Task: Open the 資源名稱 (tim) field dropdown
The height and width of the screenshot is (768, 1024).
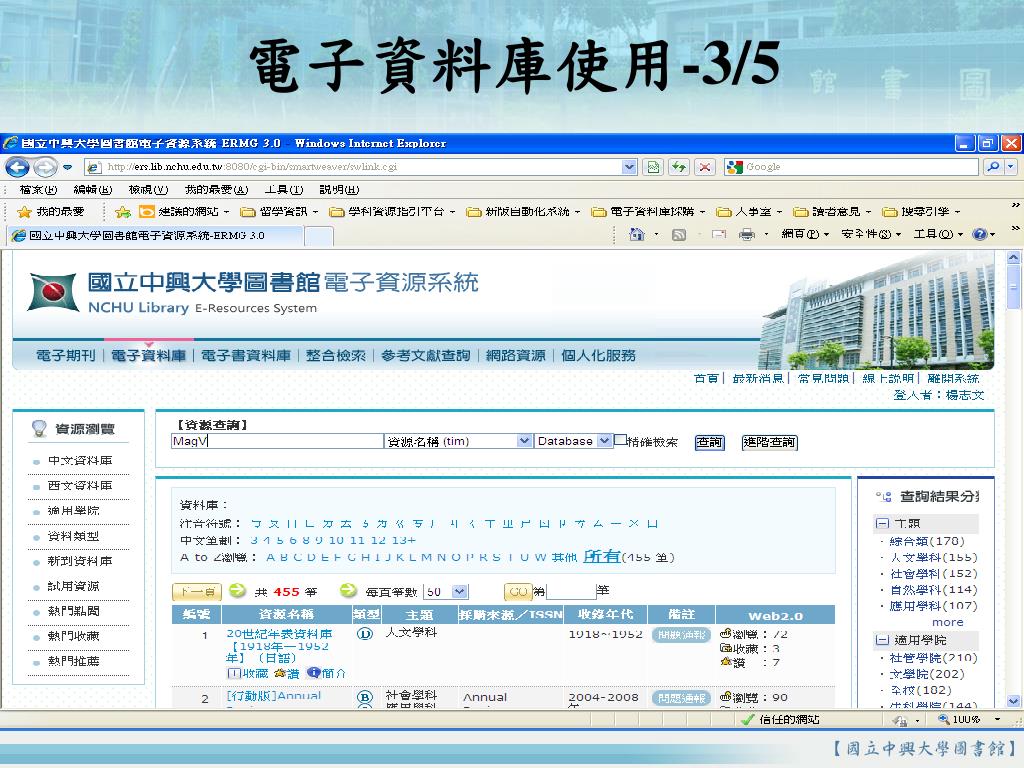Action: (x=524, y=441)
